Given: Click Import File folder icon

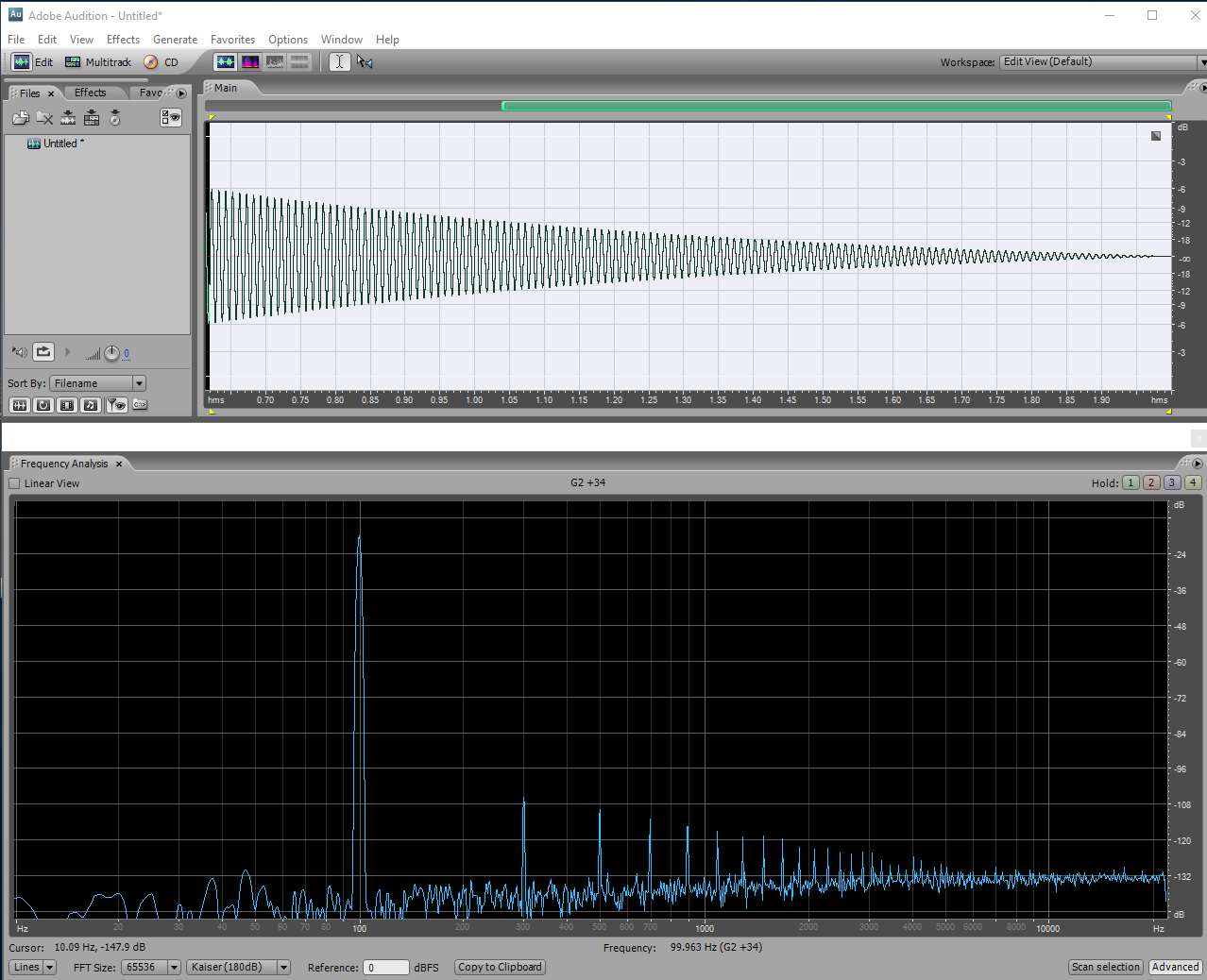Looking at the screenshot, I should click(x=21, y=118).
